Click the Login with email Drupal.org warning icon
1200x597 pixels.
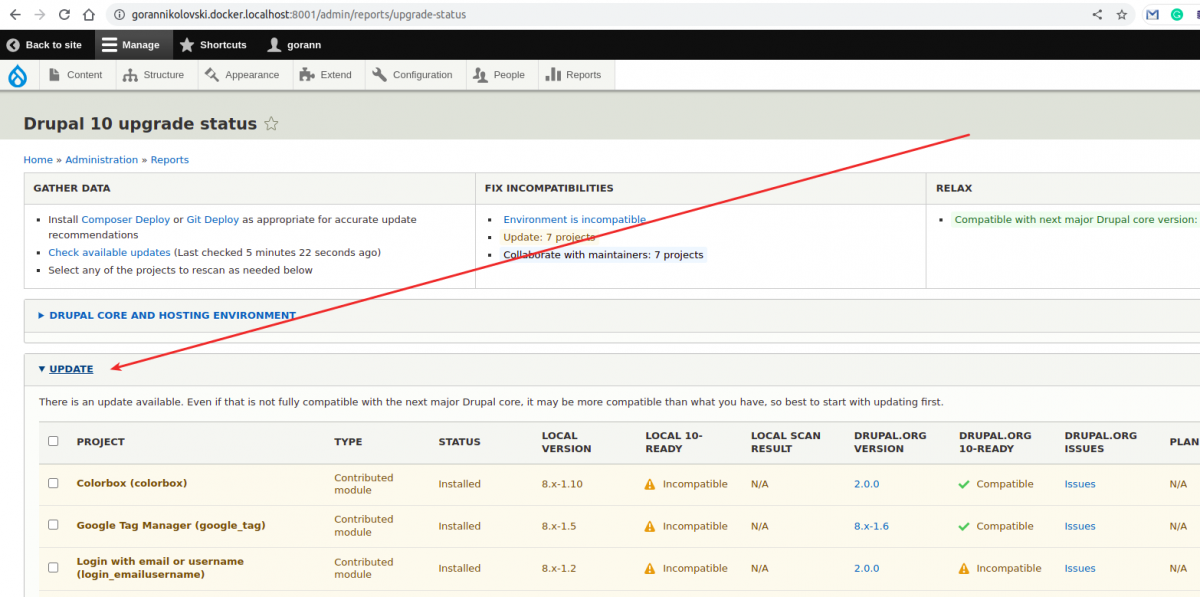pyautogui.click(x=964, y=568)
